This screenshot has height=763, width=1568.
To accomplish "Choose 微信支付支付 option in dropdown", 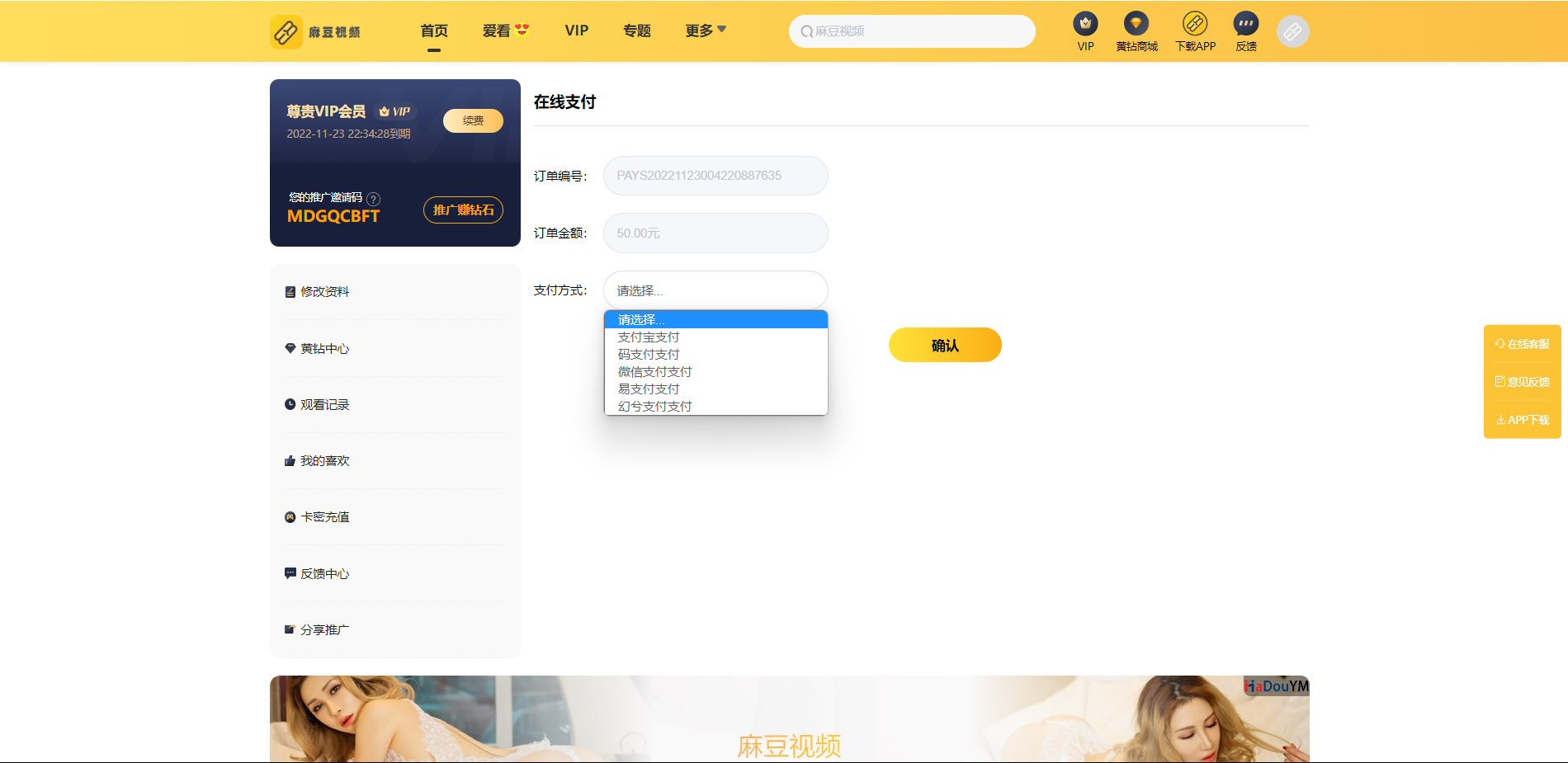I will tap(654, 372).
